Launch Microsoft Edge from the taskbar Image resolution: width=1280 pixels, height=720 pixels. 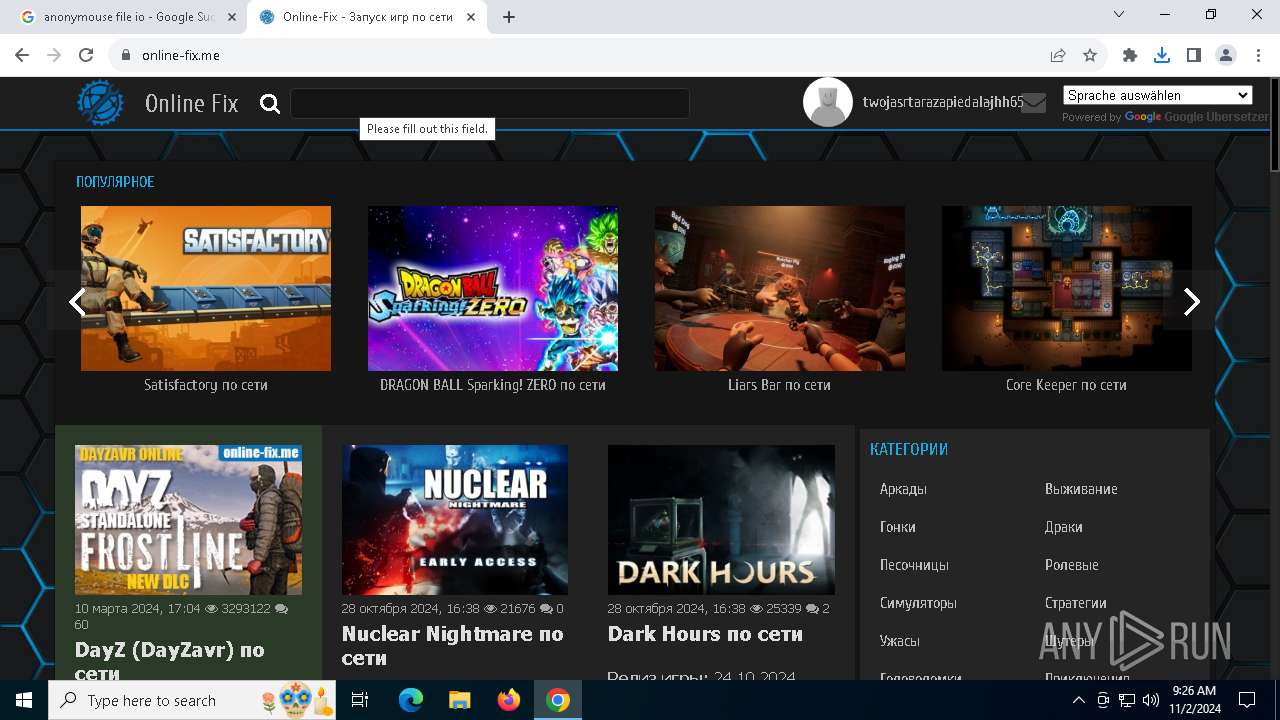pyautogui.click(x=410, y=700)
